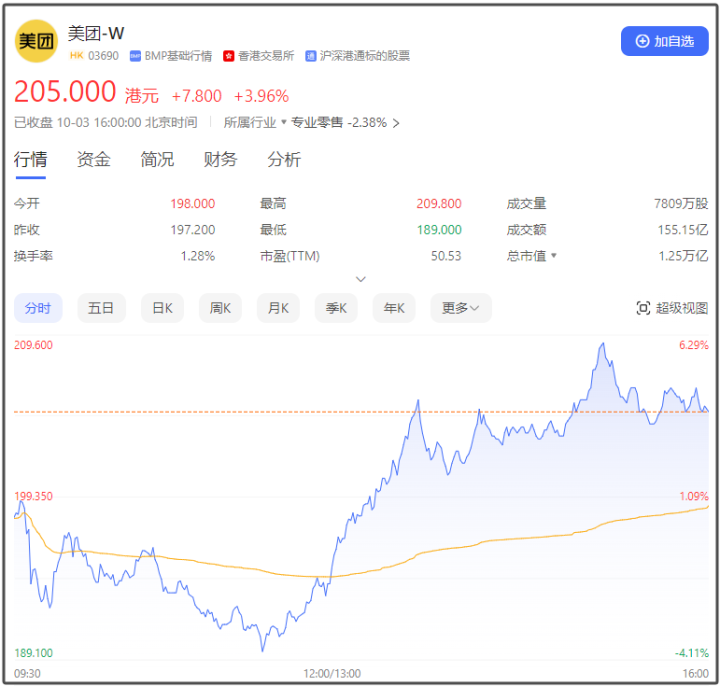Image resolution: width=720 pixels, height=686 pixels.
Task: Add stock via 加自选 button
Action: (664, 41)
